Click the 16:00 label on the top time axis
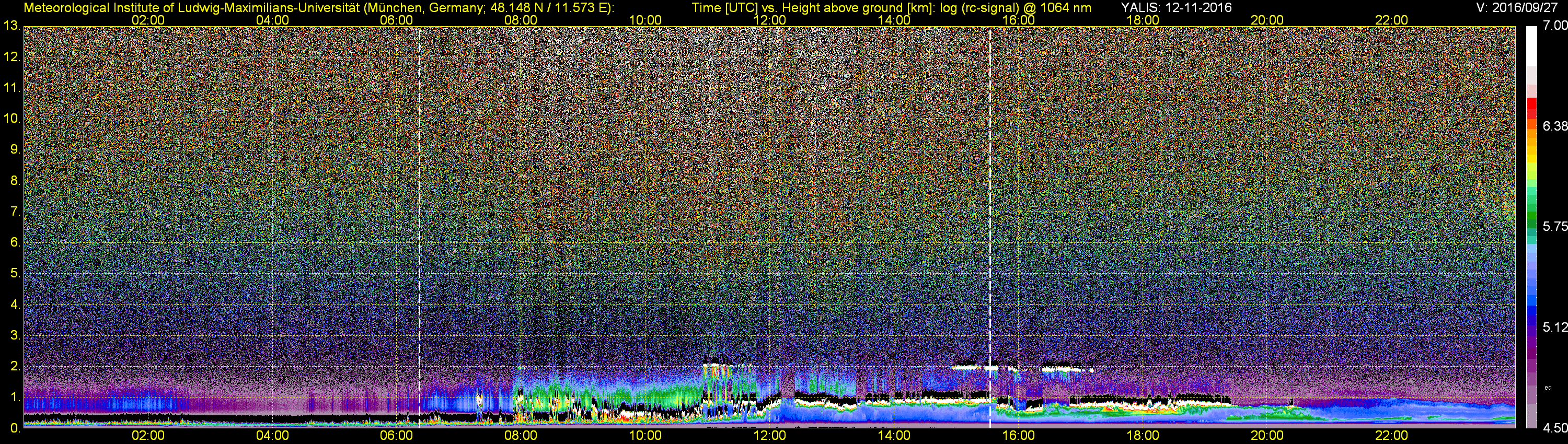The image size is (1568, 444). click(1018, 20)
